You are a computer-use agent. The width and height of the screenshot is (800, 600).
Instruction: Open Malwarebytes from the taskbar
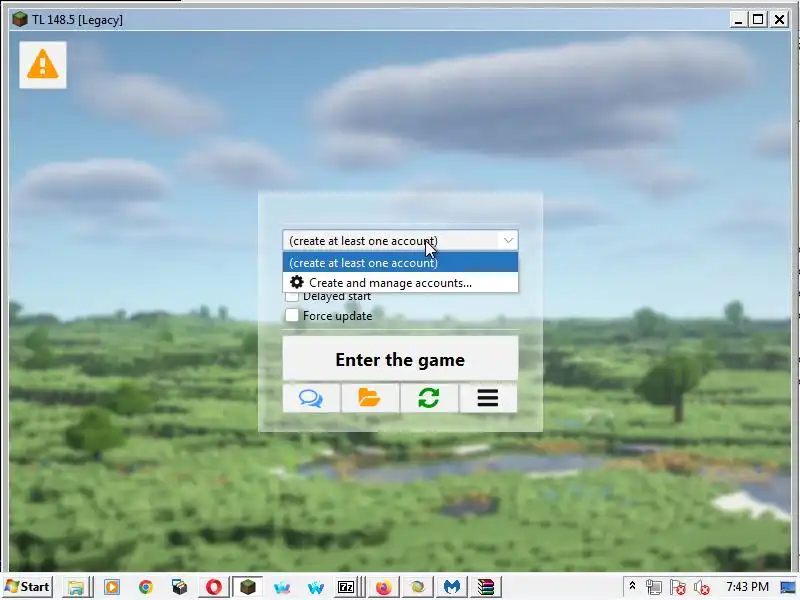(452, 587)
